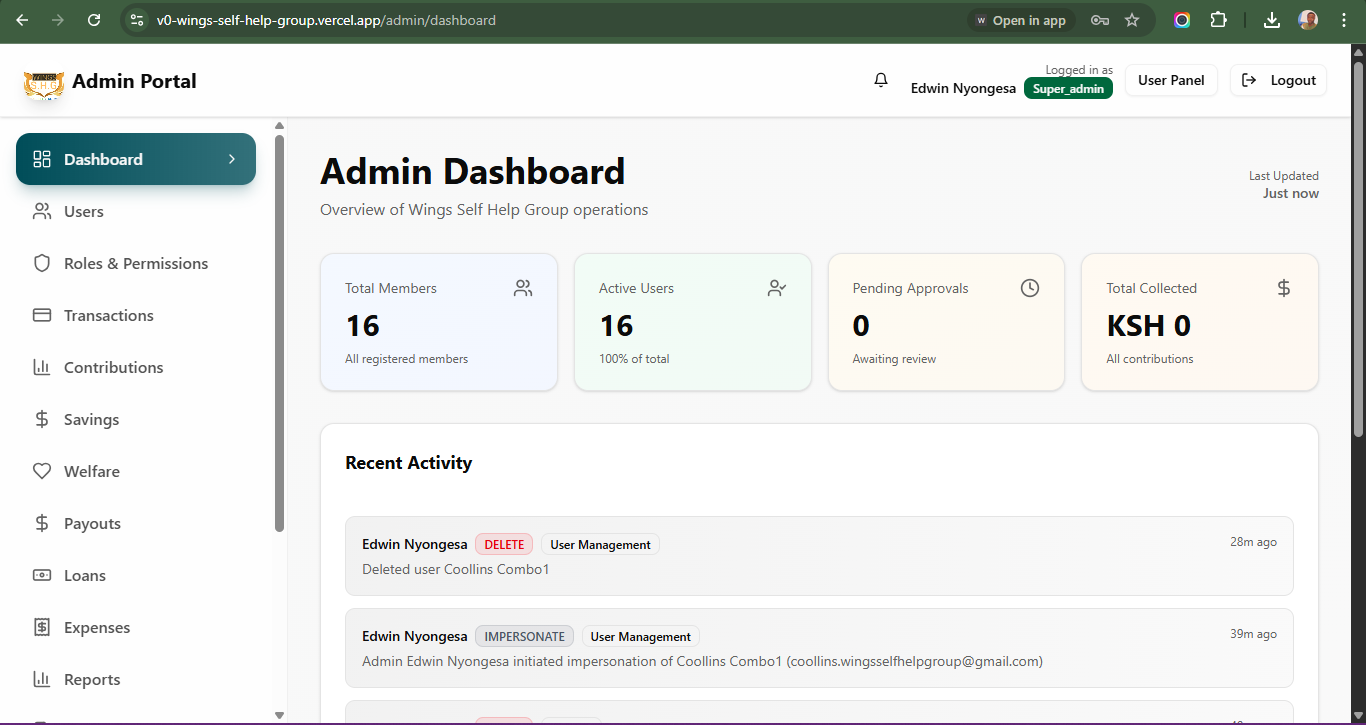Screen dimensions: 1366x725
Task: Open Roles & Permissions in sidebar
Action: (x=135, y=263)
